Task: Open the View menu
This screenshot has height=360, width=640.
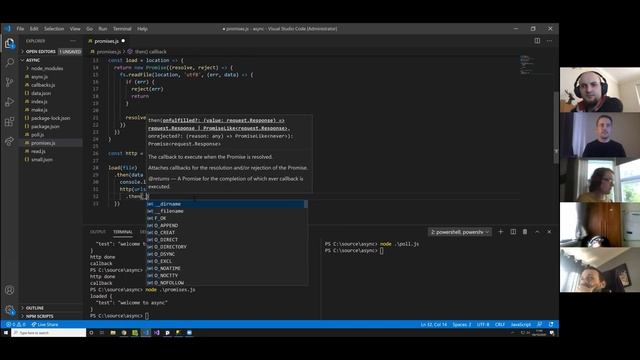Action: click(75, 29)
